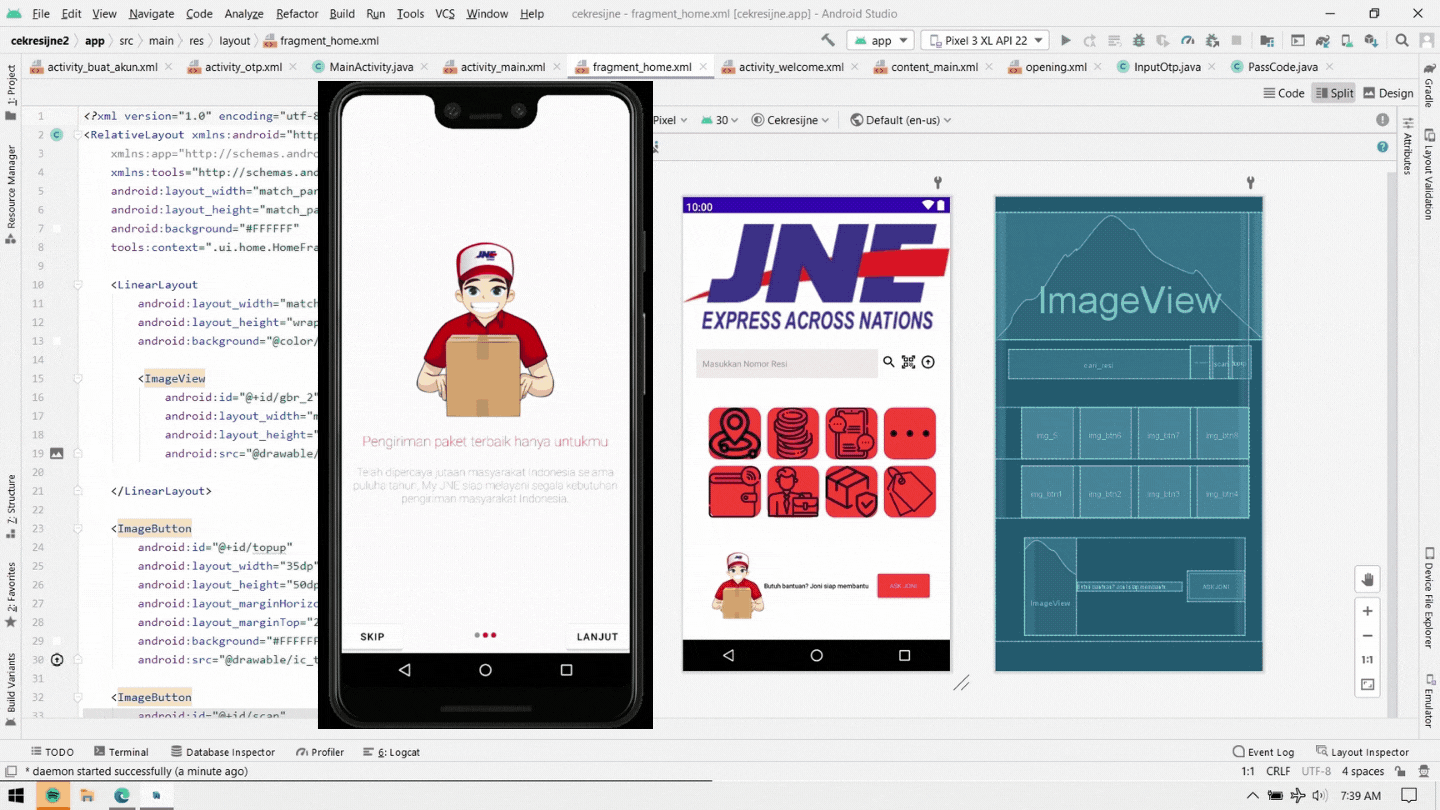Open the 'Pixel 3 XL API 22' device dropdown
This screenshot has height=810, width=1440.
click(x=984, y=40)
